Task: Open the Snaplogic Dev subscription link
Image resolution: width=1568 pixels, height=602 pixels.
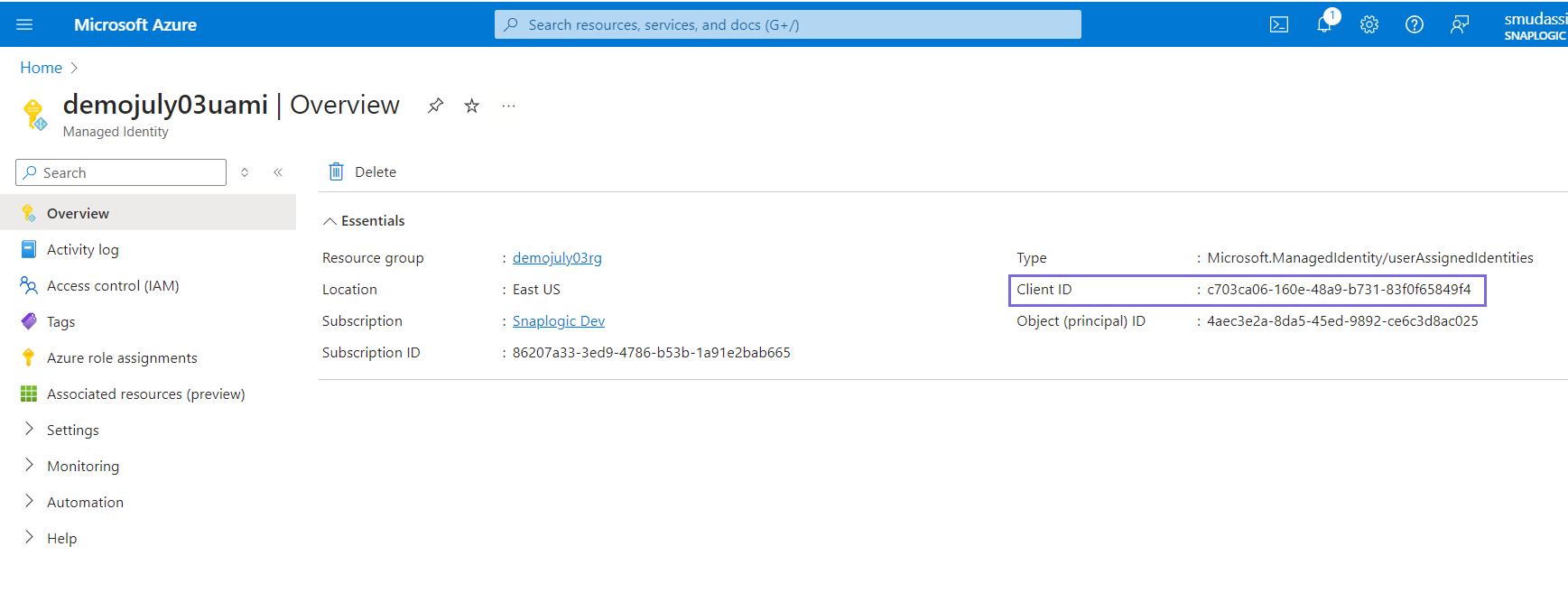Action: (559, 321)
